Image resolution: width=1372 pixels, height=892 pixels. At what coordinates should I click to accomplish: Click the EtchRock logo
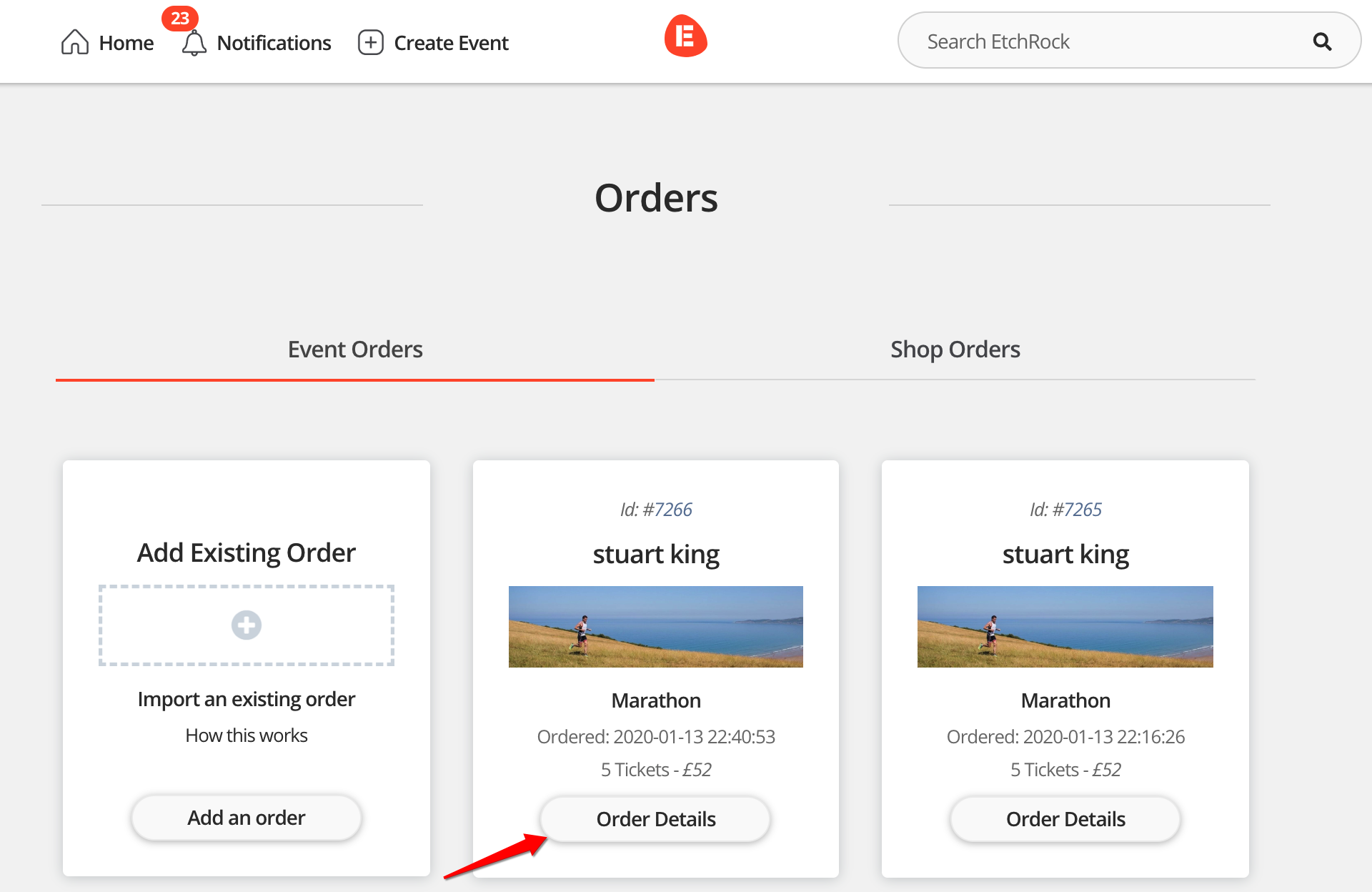click(685, 36)
